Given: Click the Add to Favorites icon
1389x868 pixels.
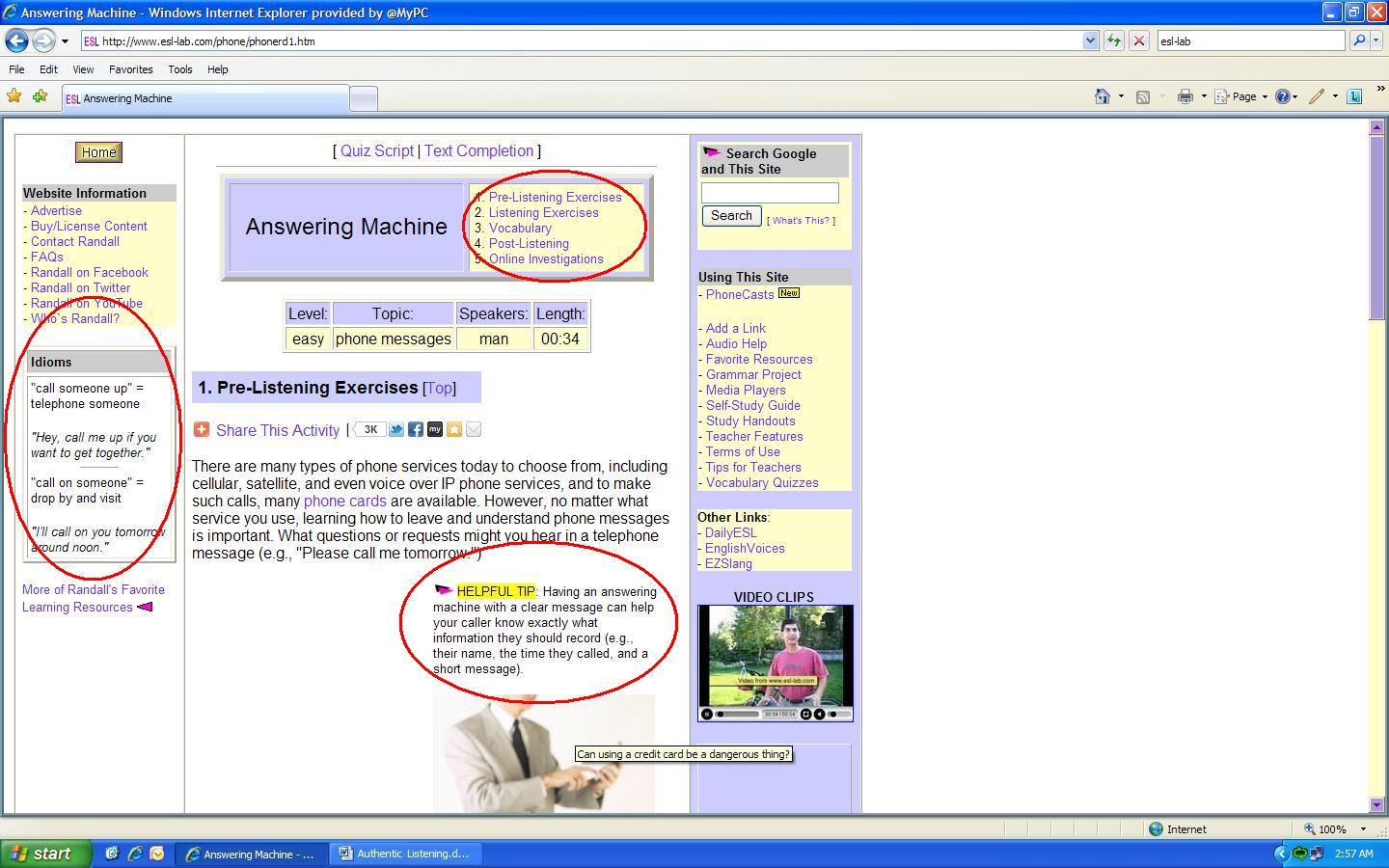Looking at the screenshot, I should [40, 96].
